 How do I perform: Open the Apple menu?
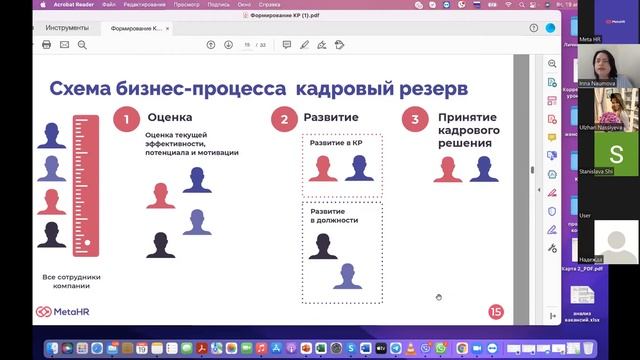(43, 4)
